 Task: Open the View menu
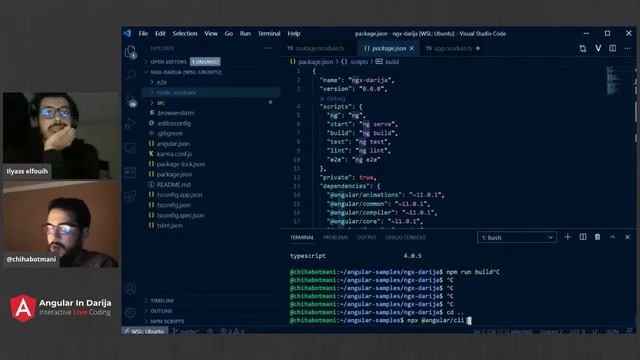pyautogui.click(x=211, y=33)
